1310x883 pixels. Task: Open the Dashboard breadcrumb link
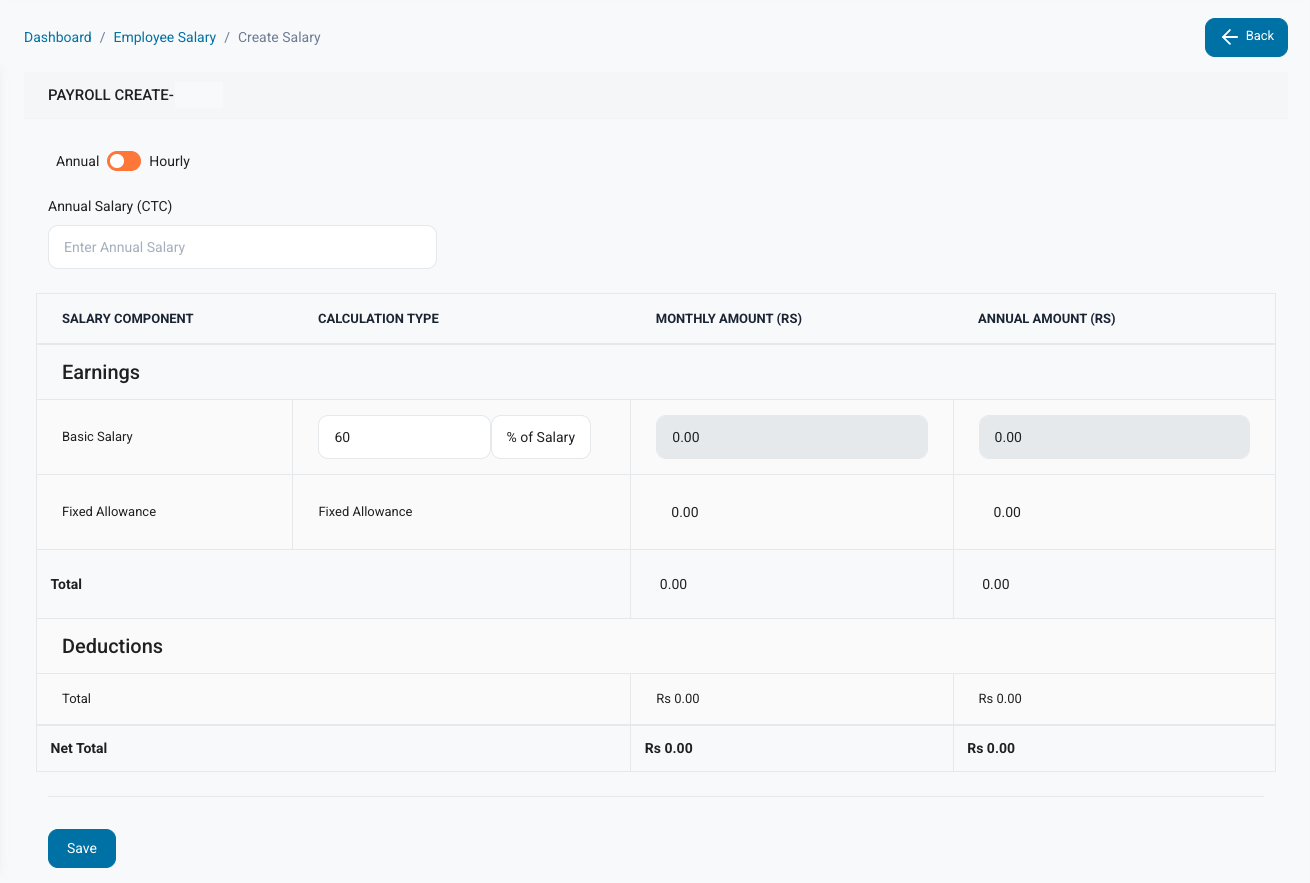[x=58, y=37]
